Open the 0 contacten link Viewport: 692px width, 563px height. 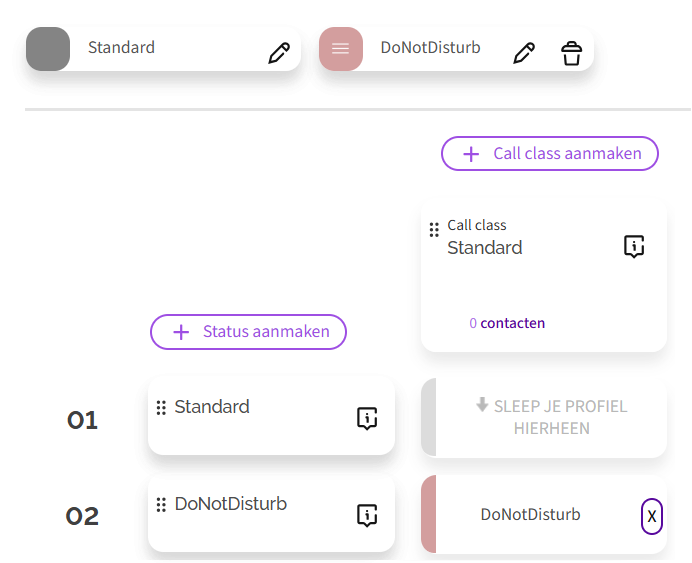[507, 323]
